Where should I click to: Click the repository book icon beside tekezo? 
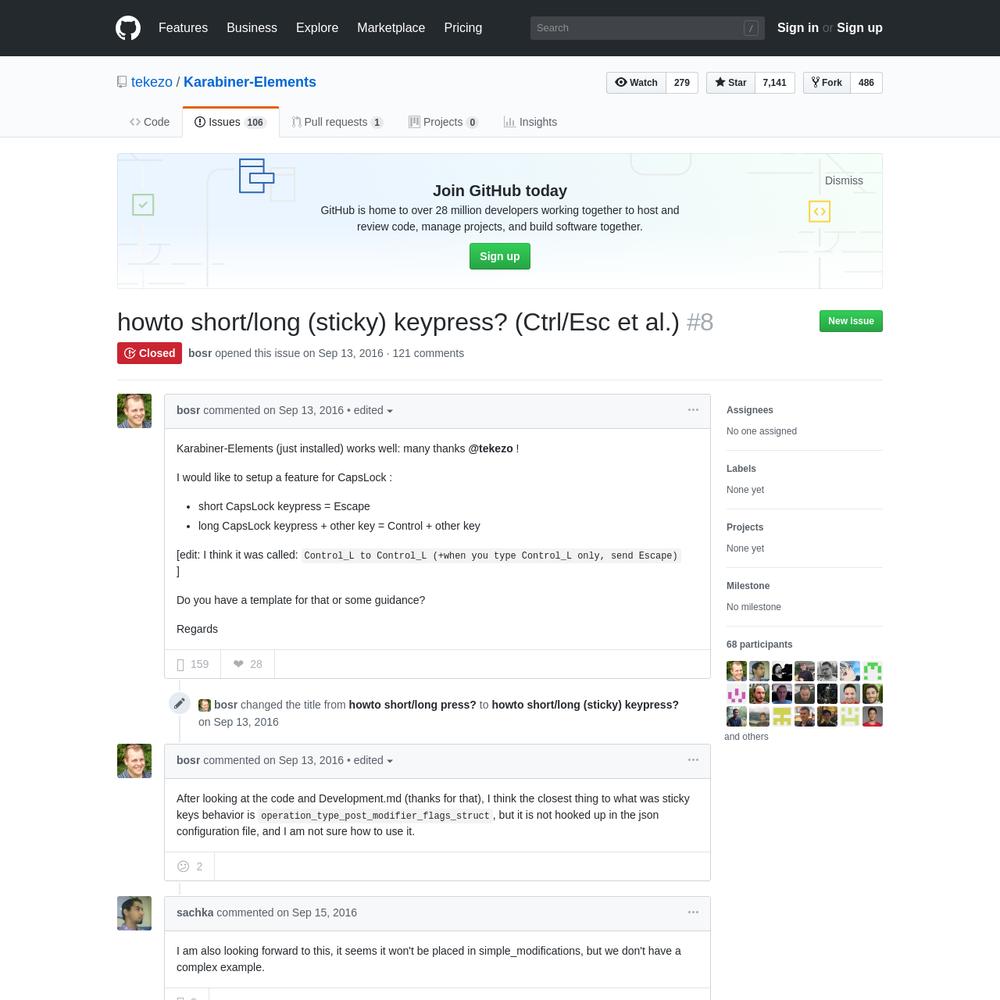click(x=122, y=82)
